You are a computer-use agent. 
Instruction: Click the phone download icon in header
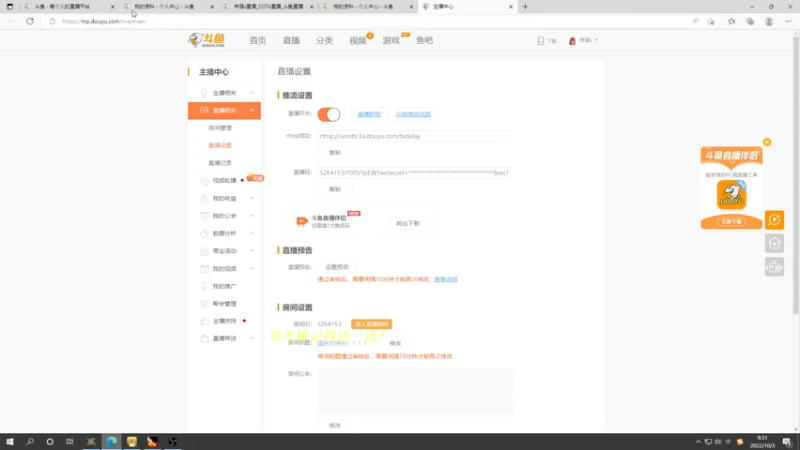tap(541, 40)
